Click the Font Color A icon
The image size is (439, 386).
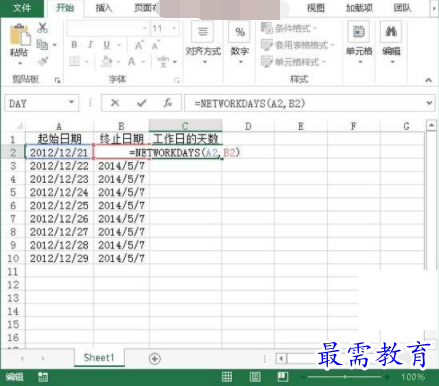coord(132,61)
